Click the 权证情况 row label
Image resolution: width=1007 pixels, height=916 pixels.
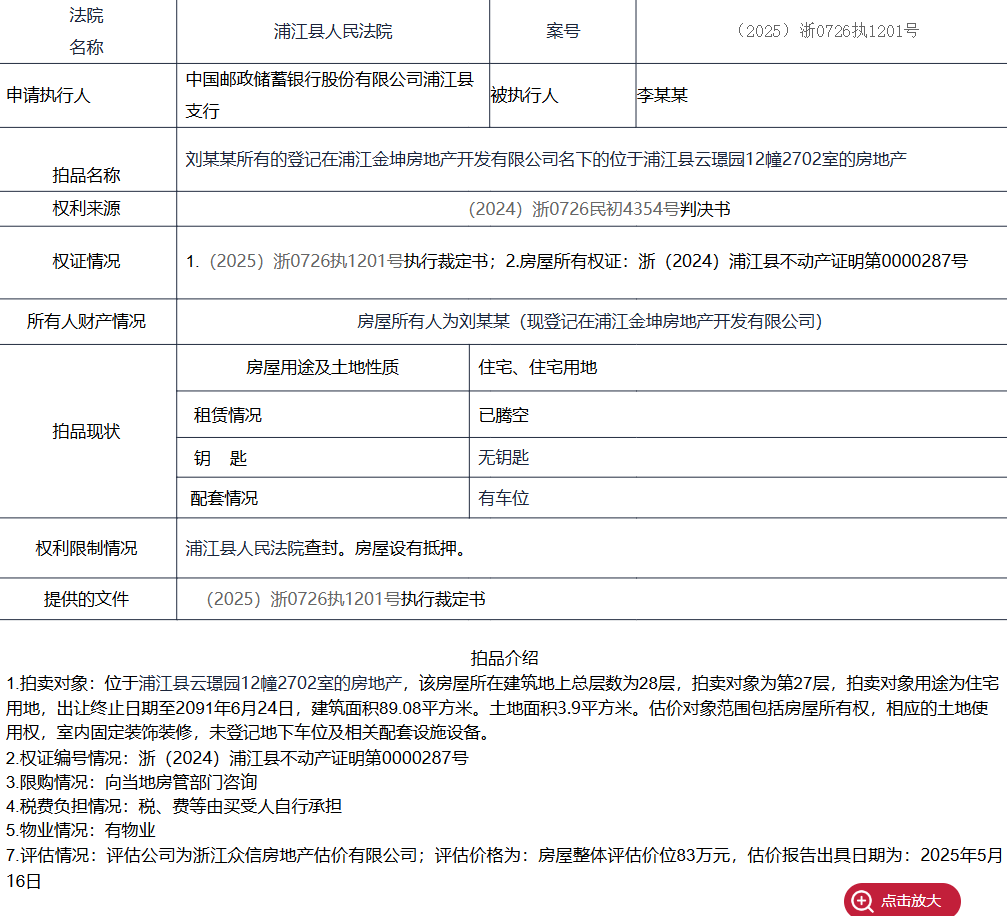click(x=87, y=261)
